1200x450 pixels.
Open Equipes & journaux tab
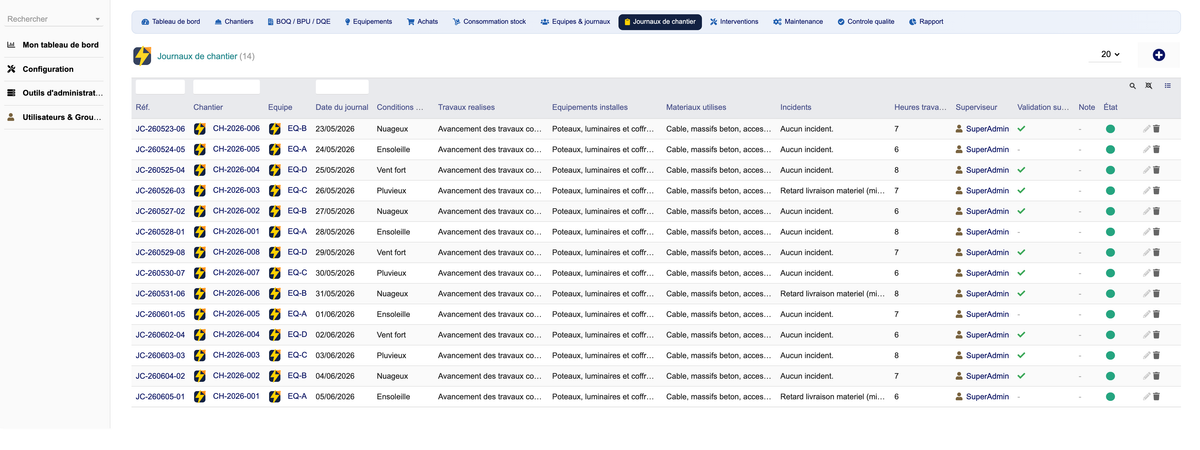point(575,22)
